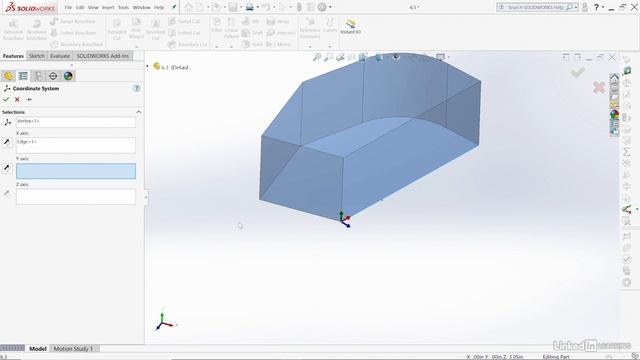Toggle reverse Z axis direction button
The image size is (640, 360).
pos(7,193)
